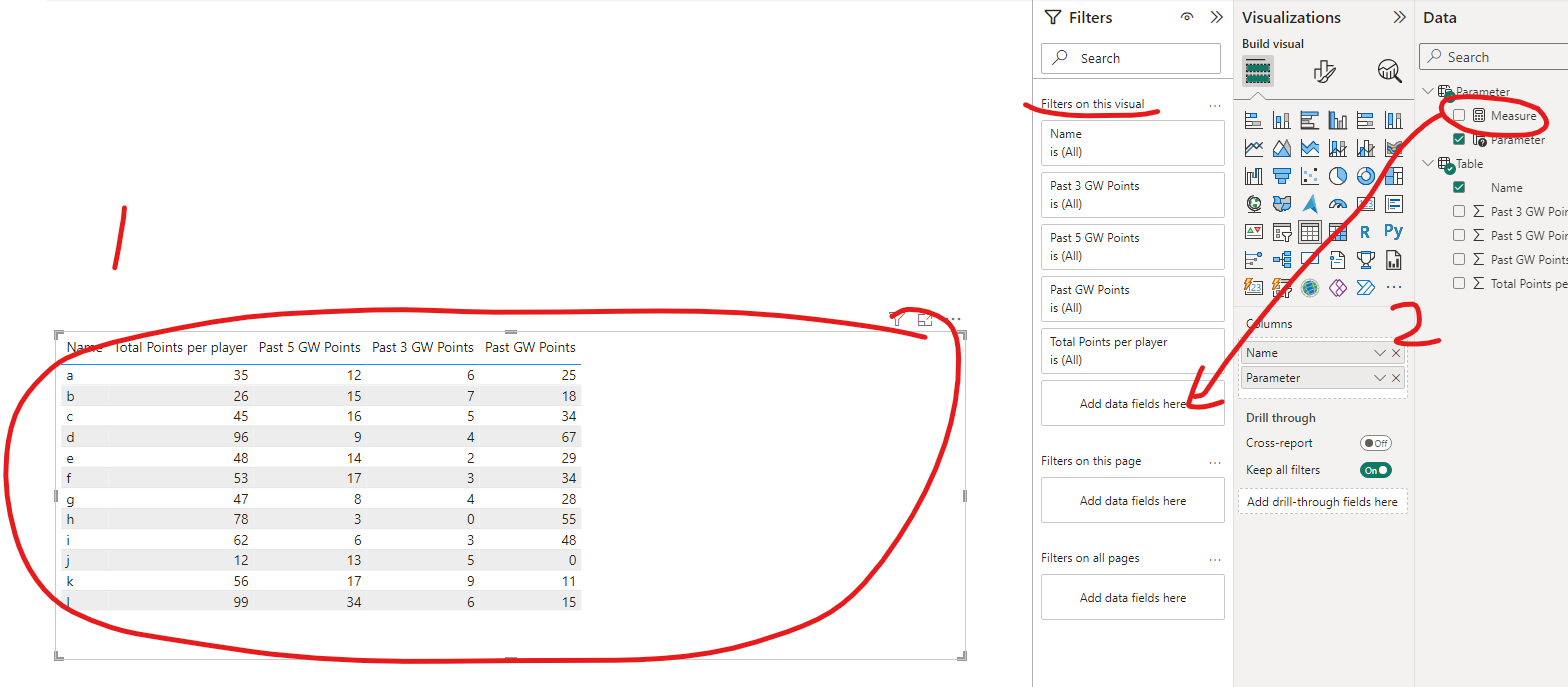The height and width of the screenshot is (687, 1568).
Task: Open Filters on this visual options menu
Action: [1215, 104]
